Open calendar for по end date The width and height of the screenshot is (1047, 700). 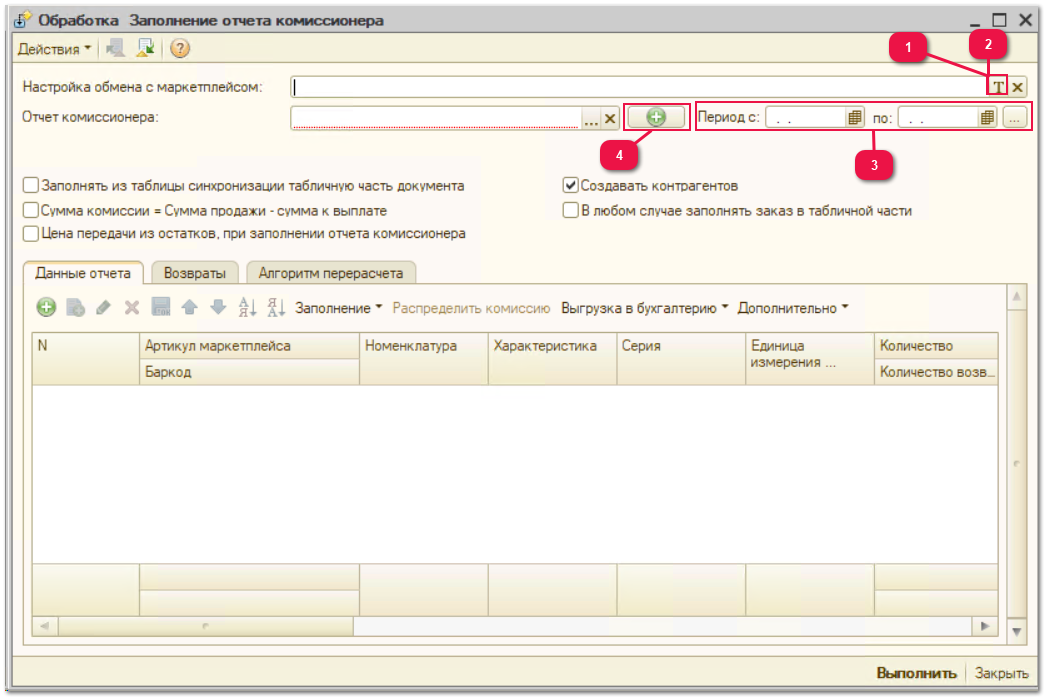988,118
